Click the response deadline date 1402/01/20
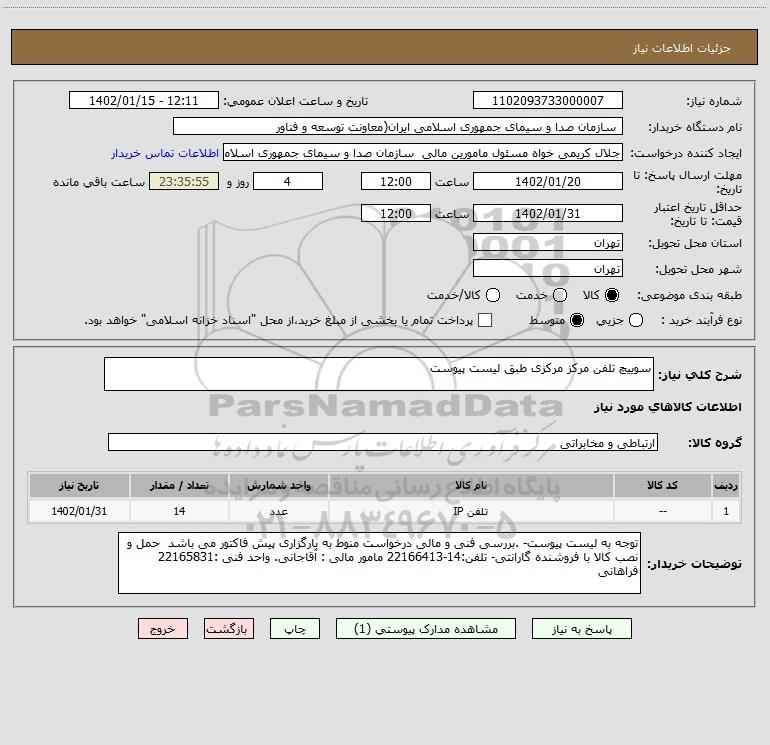The height and width of the screenshot is (745, 770). 548,181
